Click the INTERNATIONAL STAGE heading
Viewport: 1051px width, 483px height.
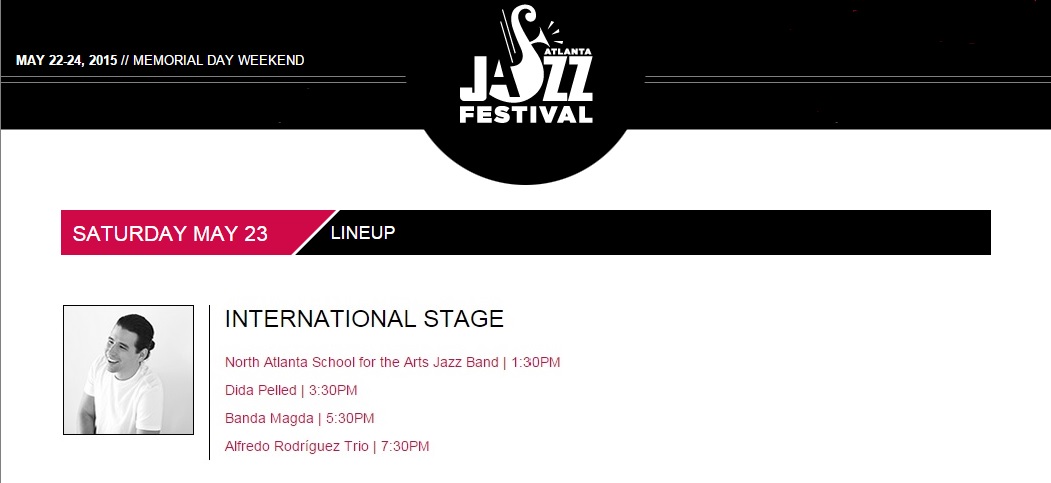364,319
